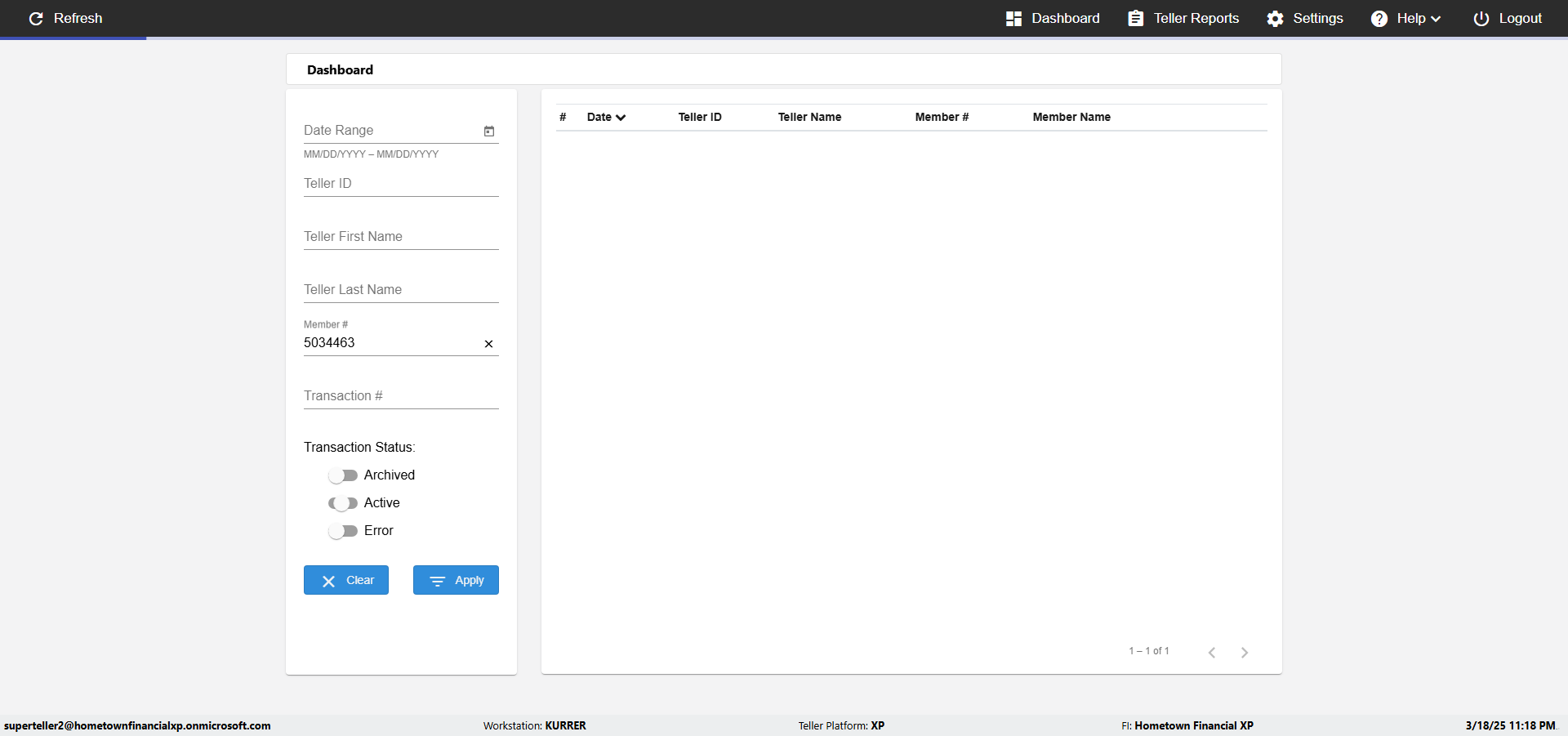Screen dimensions: 1568x736
Task: Toggle the Archived transaction status switch
Action: tap(343, 475)
